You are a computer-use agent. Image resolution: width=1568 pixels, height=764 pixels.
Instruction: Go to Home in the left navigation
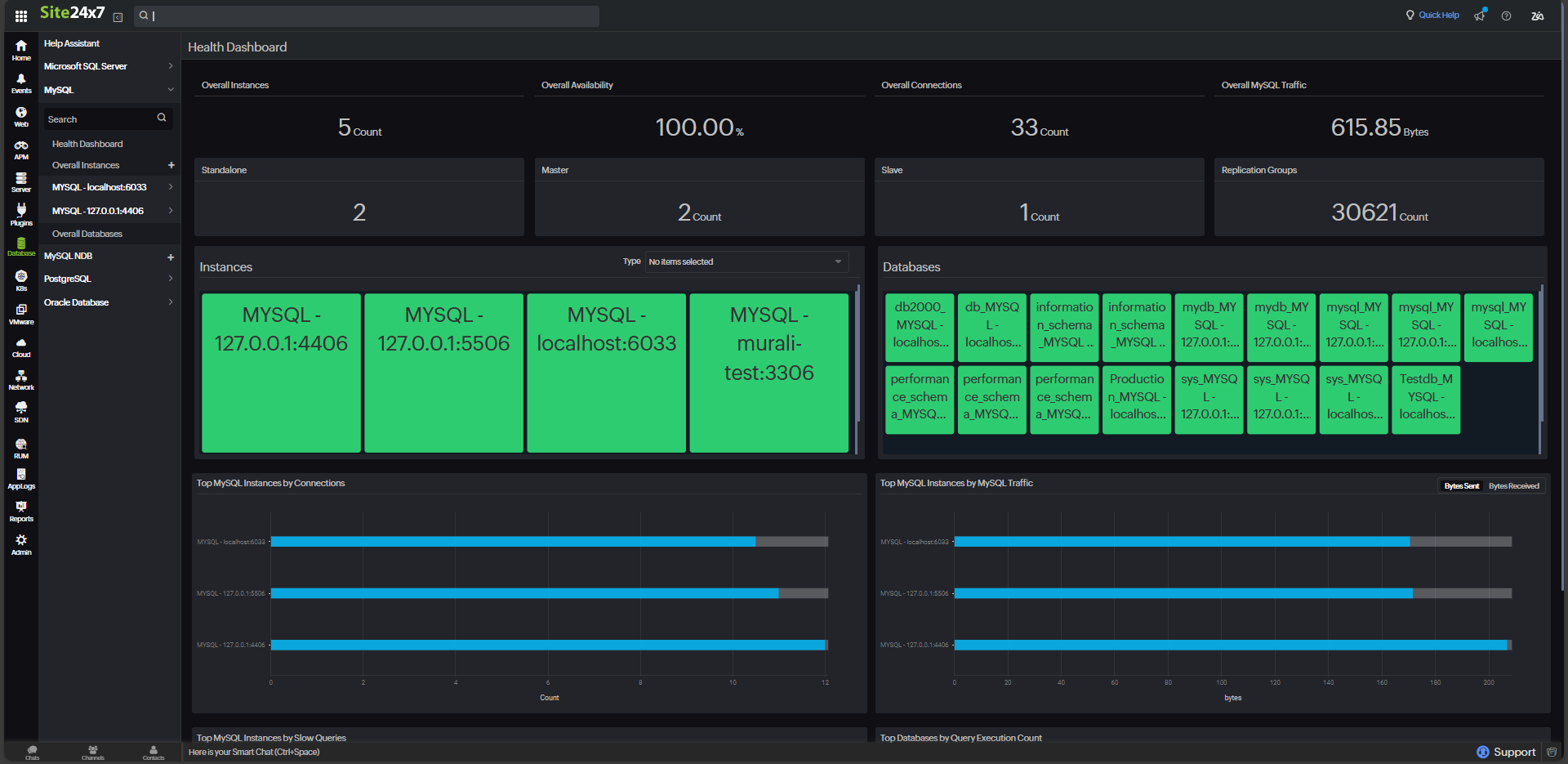pyautogui.click(x=21, y=51)
